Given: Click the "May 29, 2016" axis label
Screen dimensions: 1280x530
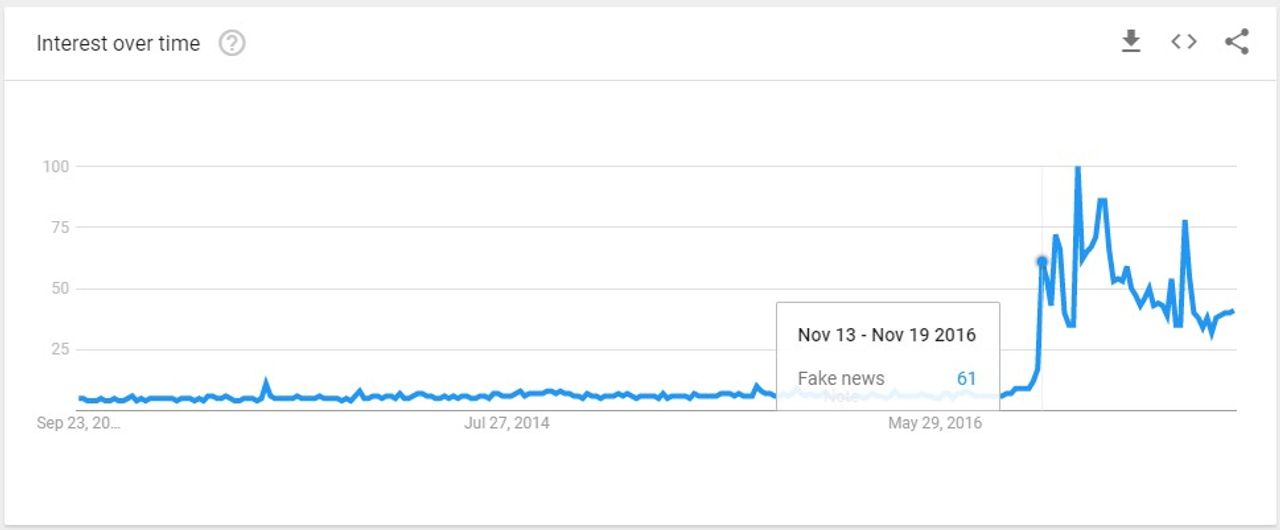Looking at the screenshot, I should (x=935, y=423).
